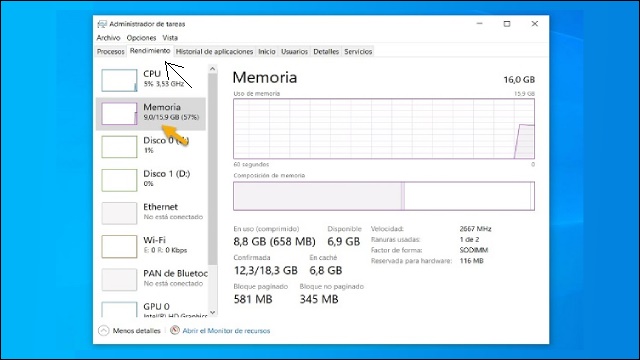Click the Disco 1 (D:) label

pos(167,173)
